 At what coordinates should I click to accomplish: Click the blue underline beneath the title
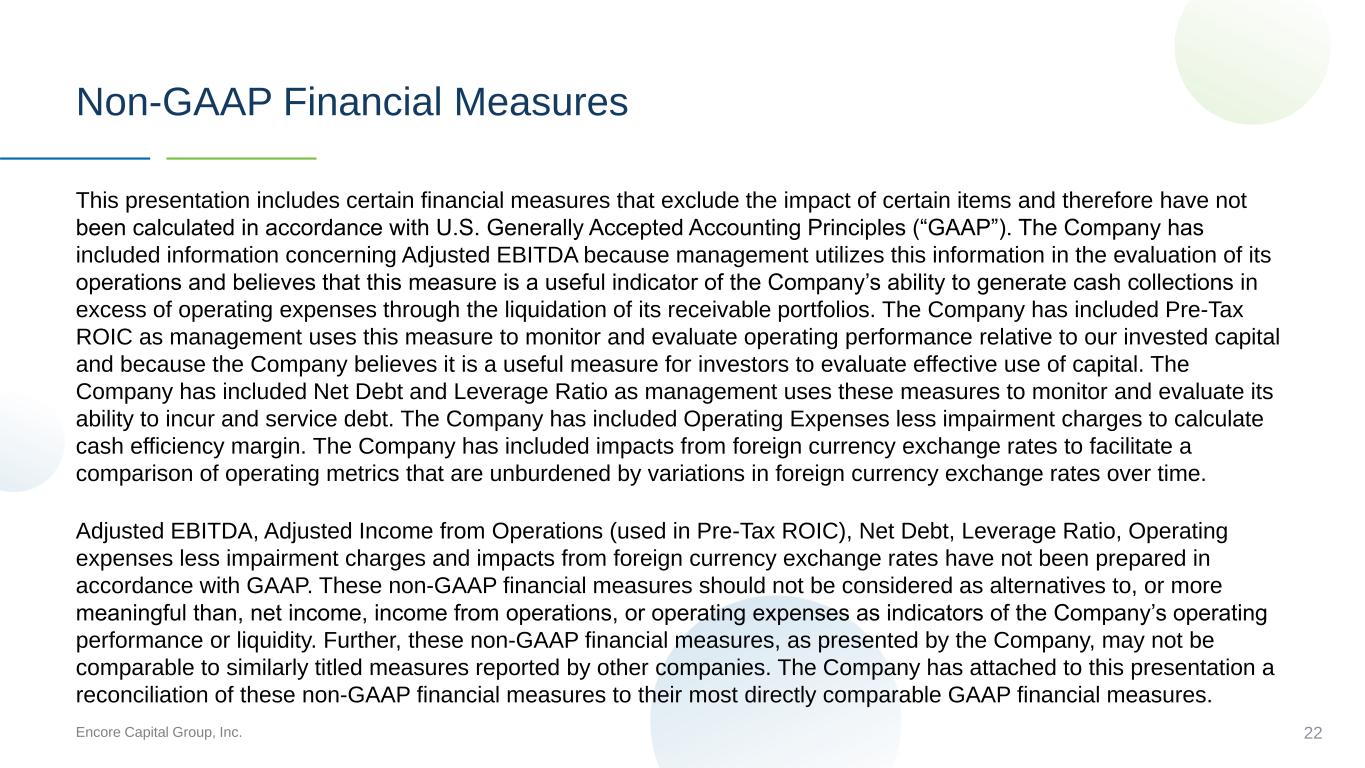click(x=75, y=158)
